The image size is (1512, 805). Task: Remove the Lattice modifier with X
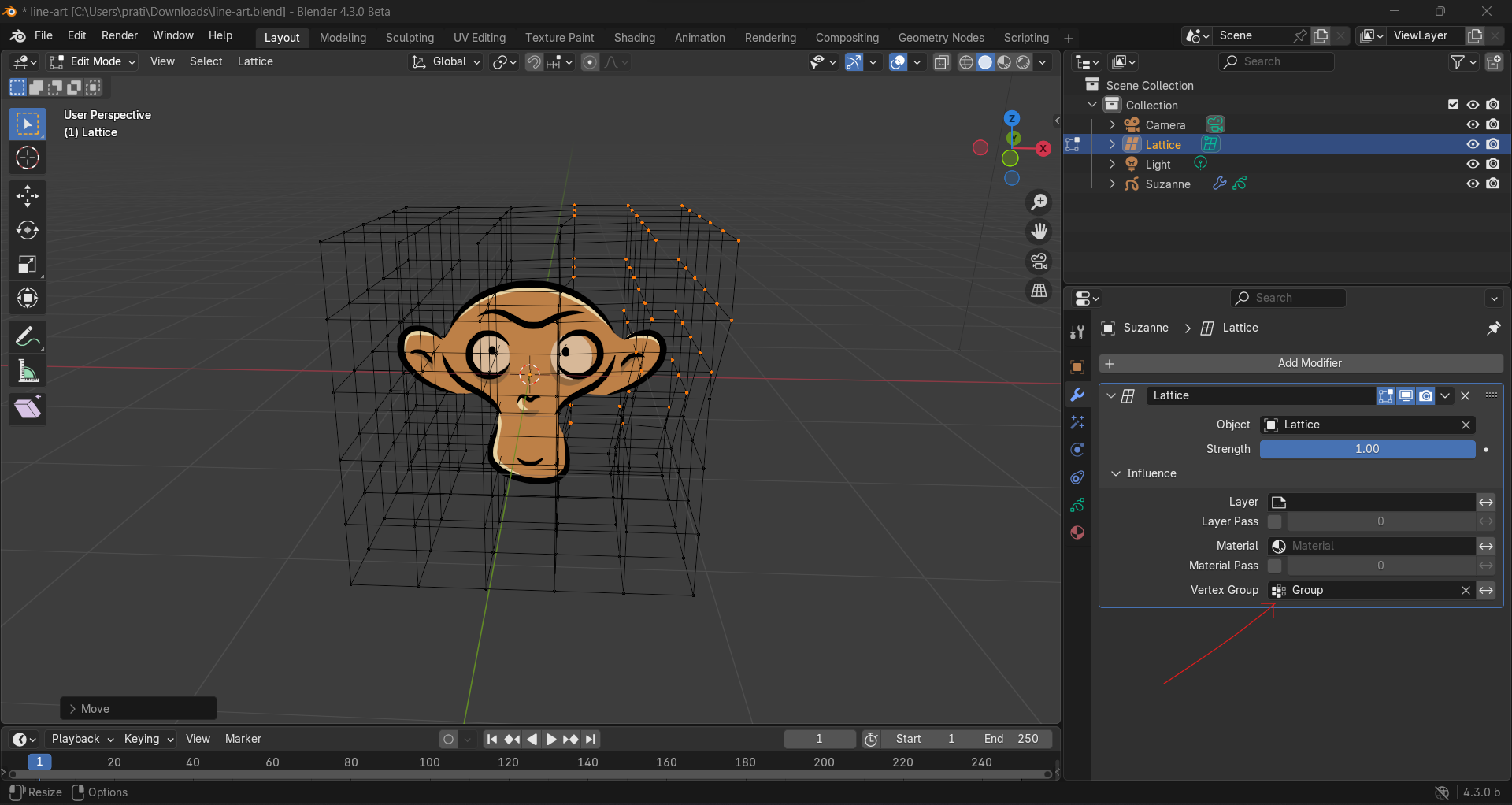pos(1466,395)
